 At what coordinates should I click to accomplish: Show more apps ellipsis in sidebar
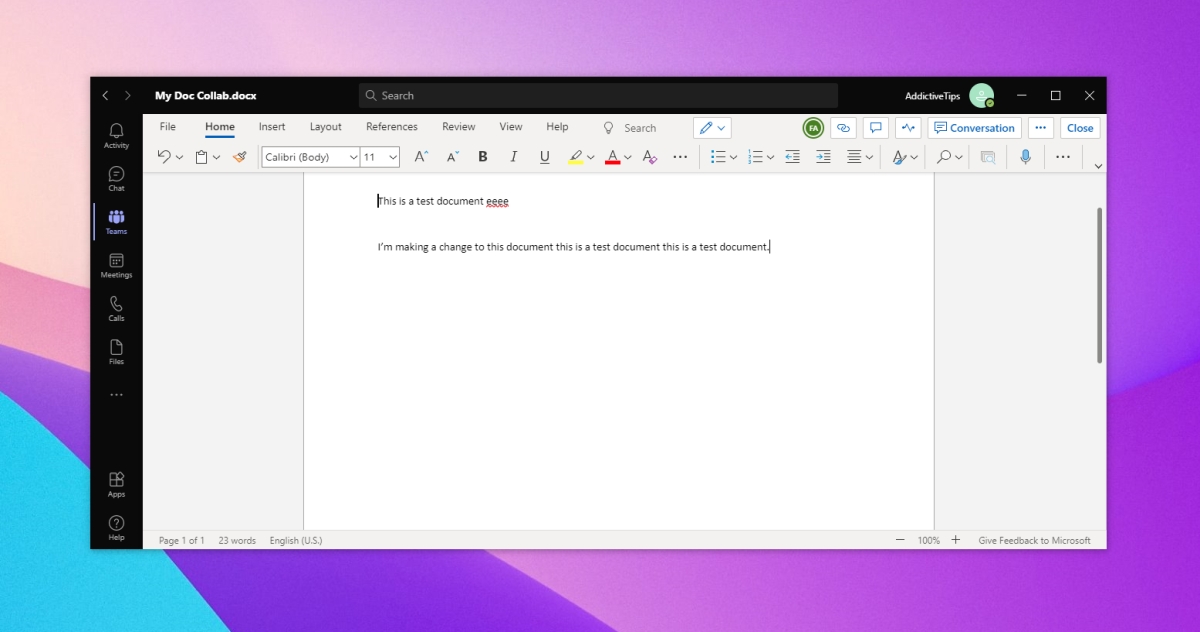[x=116, y=395]
